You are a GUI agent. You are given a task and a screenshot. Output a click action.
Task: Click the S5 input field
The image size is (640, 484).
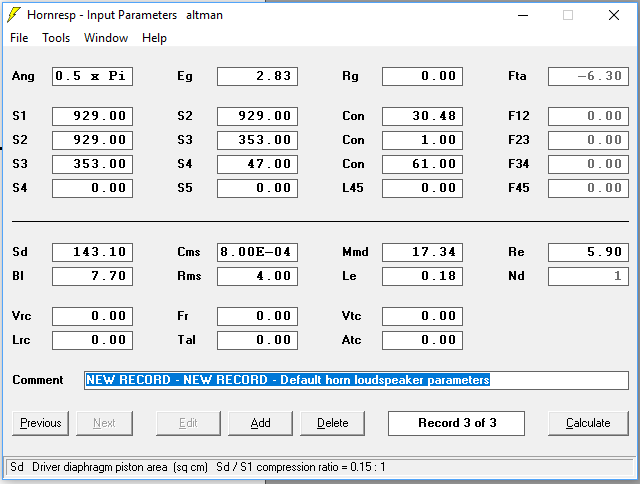tap(258, 189)
